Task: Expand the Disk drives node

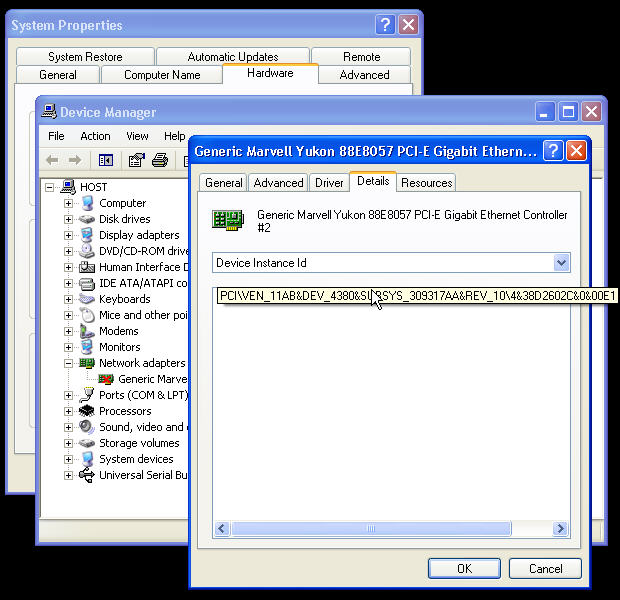Action: [68, 219]
